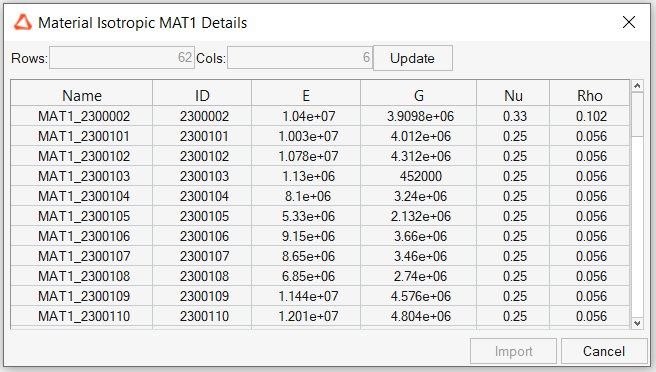Close the Material Isotropic MAT1 Details dialog

[629, 22]
